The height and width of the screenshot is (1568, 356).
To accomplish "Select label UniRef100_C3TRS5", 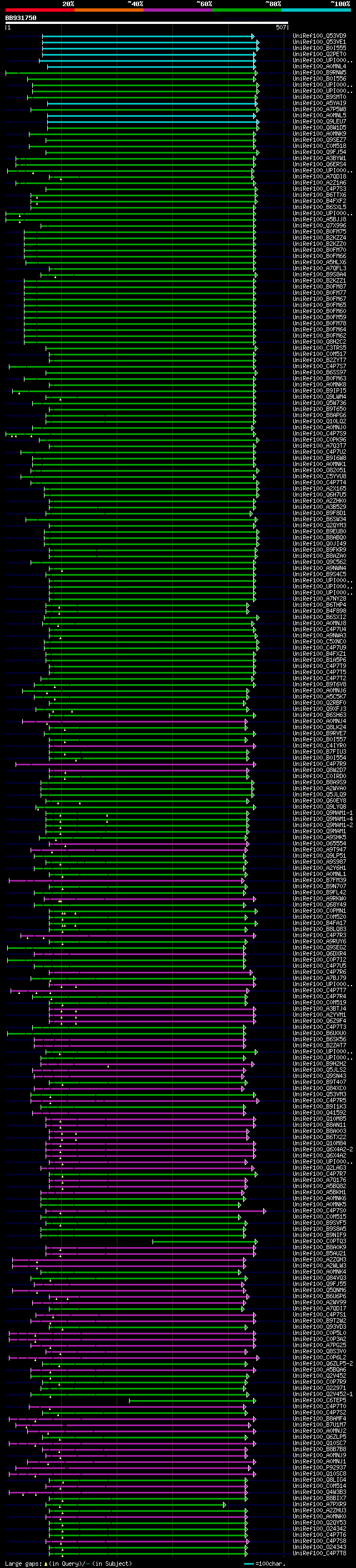I will [319, 348].
